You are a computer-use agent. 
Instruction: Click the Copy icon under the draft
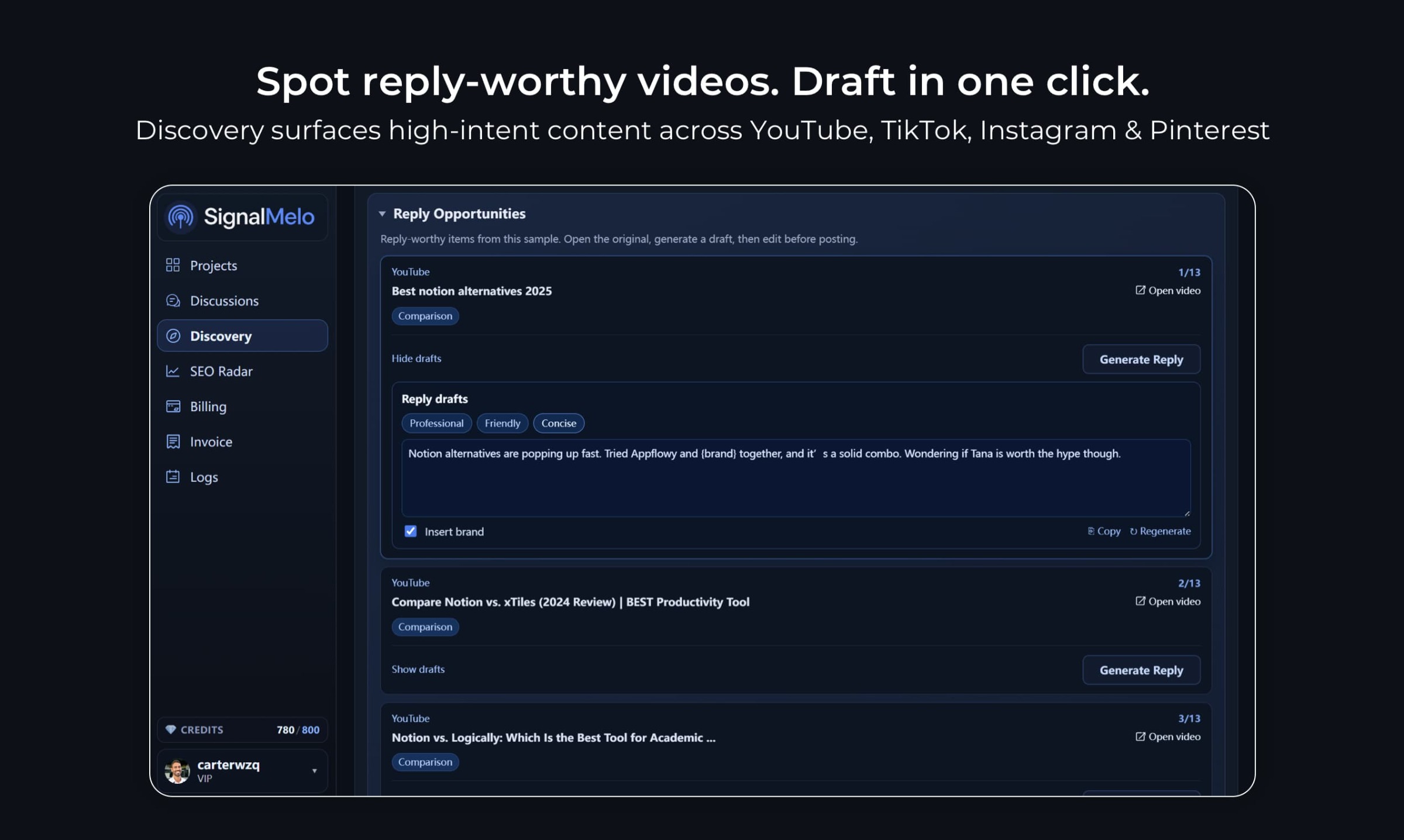1090,531
